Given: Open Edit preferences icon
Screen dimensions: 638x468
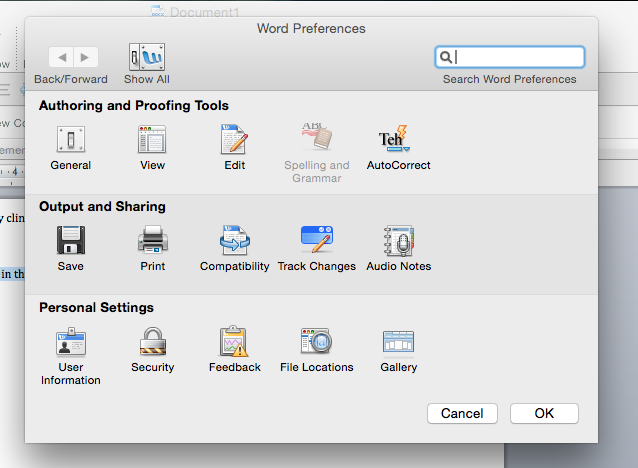Looking at the screenshot, I should point(234,139).
